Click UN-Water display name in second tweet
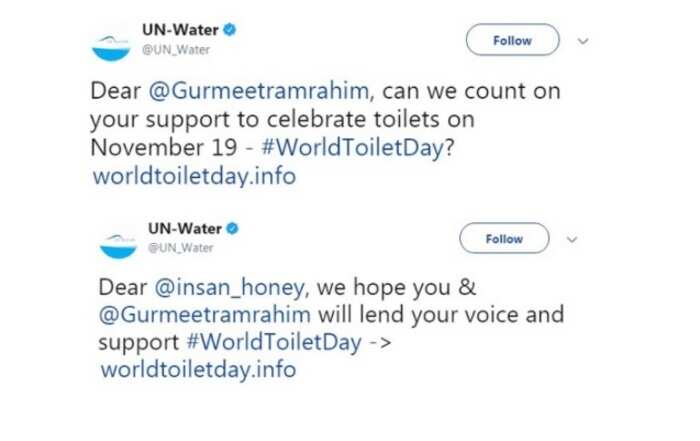 point(185,229)
